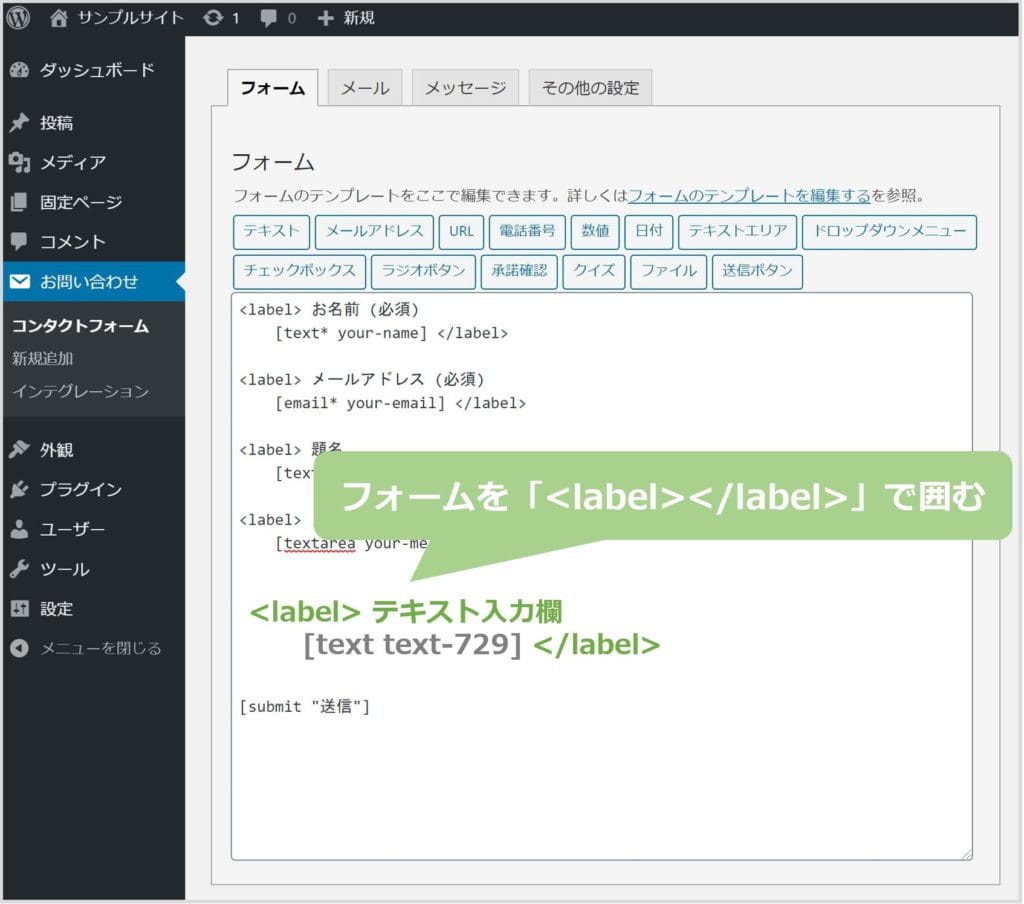Open updates via the refresh icon
Image resolution: width=1024 pixels, height=904 pixels.
tap(213, 18)
